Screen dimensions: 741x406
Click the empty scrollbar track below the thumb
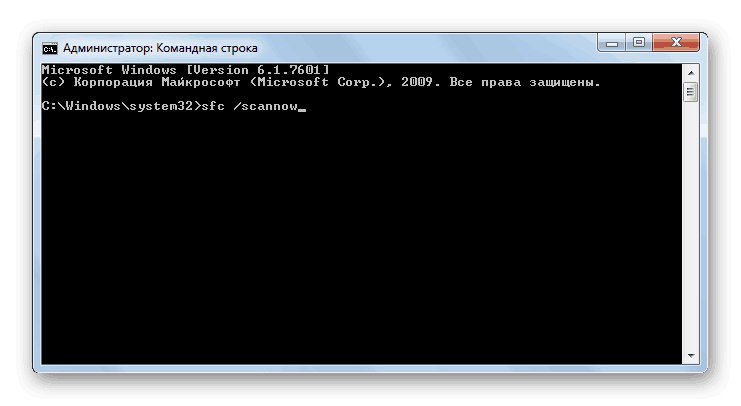(691, 225)
